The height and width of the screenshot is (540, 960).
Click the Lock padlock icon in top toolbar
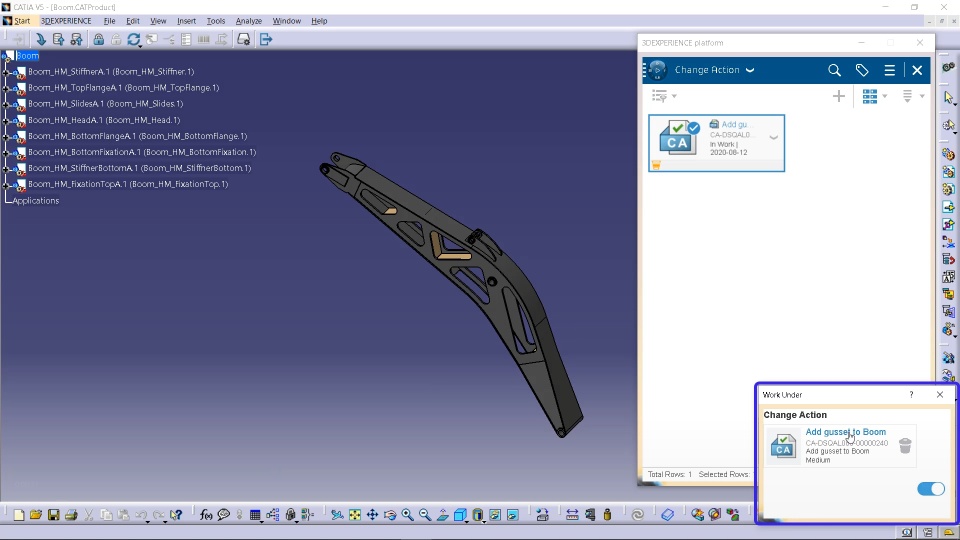[x=99, y=39]
